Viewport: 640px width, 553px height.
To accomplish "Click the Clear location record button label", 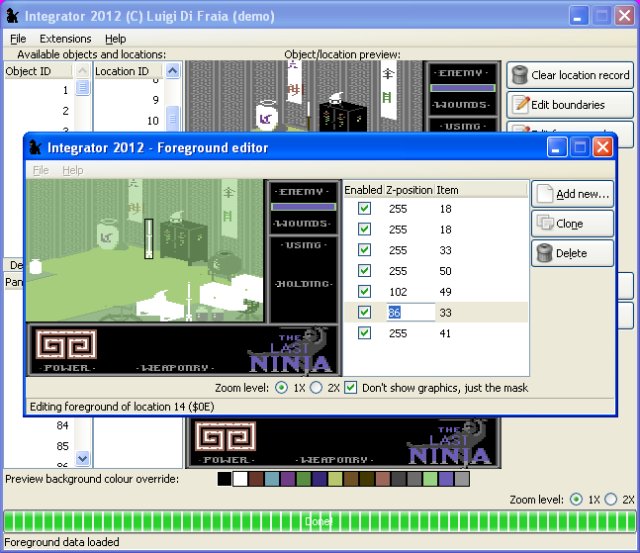I will [x=580, y=75].
